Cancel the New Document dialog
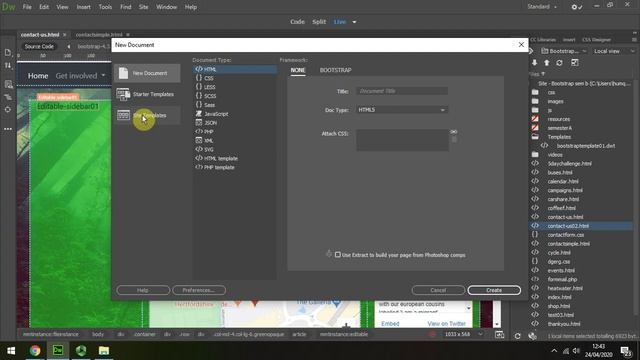 (x=438, y=290)
